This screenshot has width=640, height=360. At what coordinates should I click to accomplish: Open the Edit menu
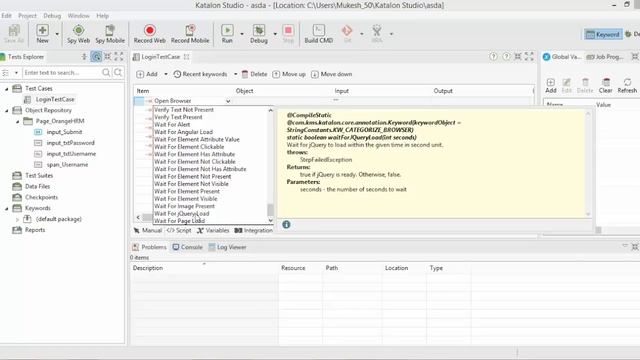click(7, 16)
